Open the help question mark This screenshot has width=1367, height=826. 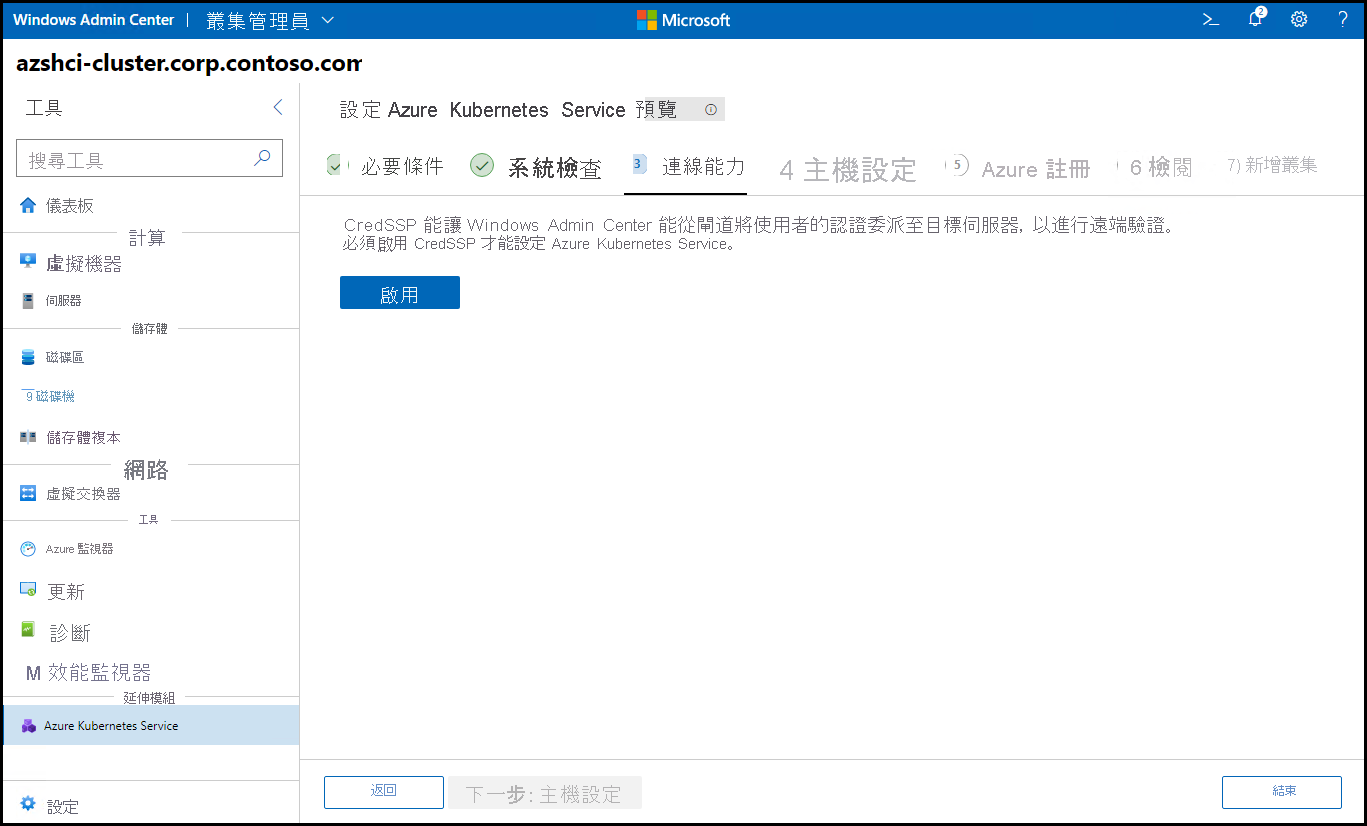(1343, 19)
